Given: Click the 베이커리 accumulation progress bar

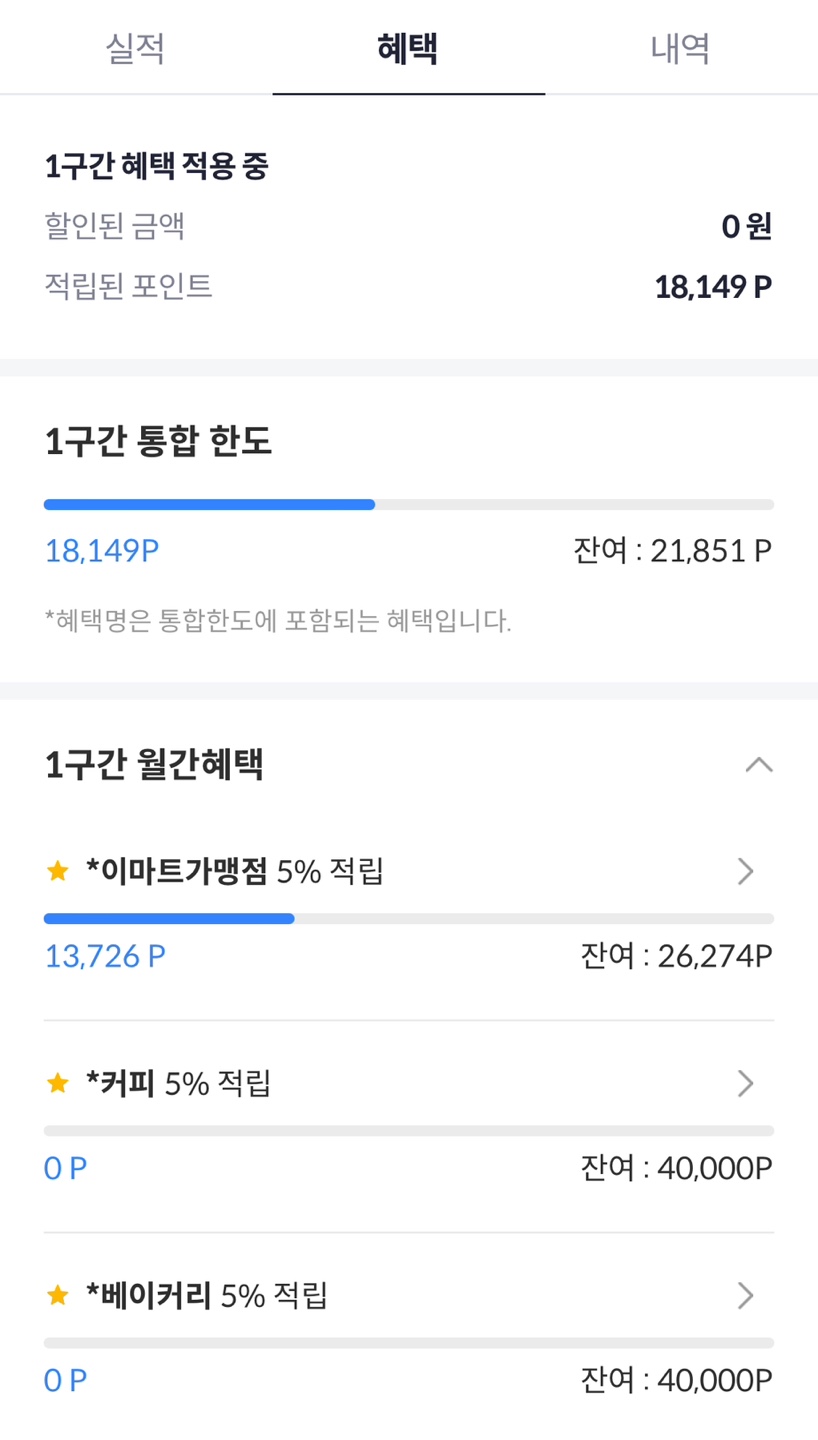Looking at the screenshot, I should click(x=409, y=1342).
